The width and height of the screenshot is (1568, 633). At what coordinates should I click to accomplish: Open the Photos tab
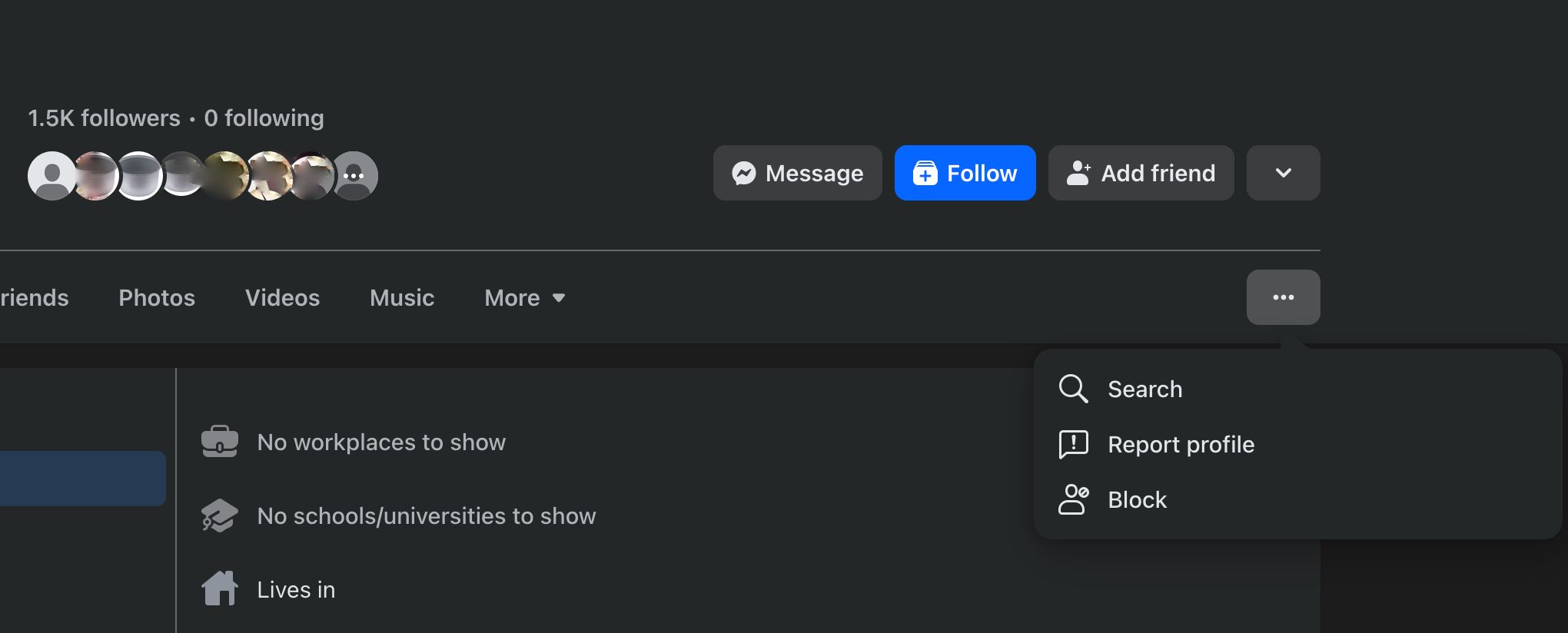[157, 298]
